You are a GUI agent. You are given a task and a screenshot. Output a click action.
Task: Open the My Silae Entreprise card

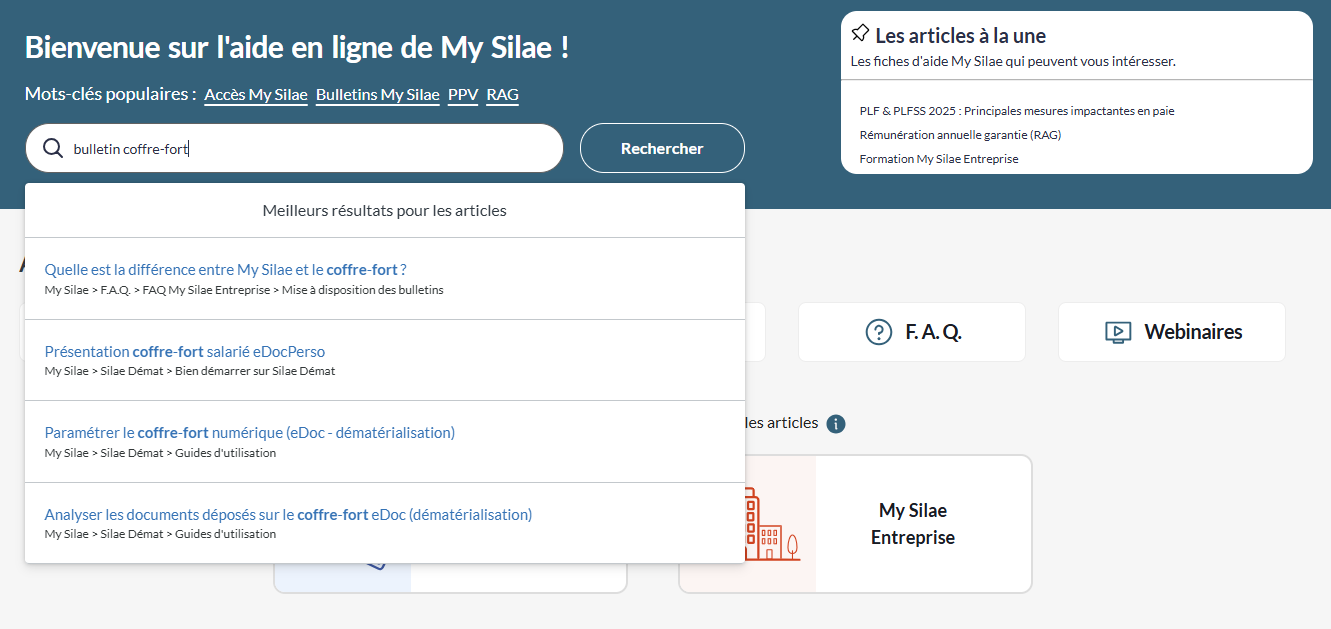click(x=855, y=524)
